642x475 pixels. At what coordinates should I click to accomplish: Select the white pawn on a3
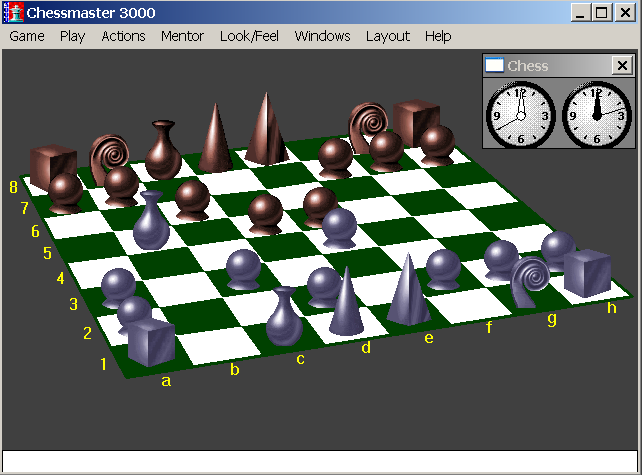pyautogui.click(x=118, y=287)
